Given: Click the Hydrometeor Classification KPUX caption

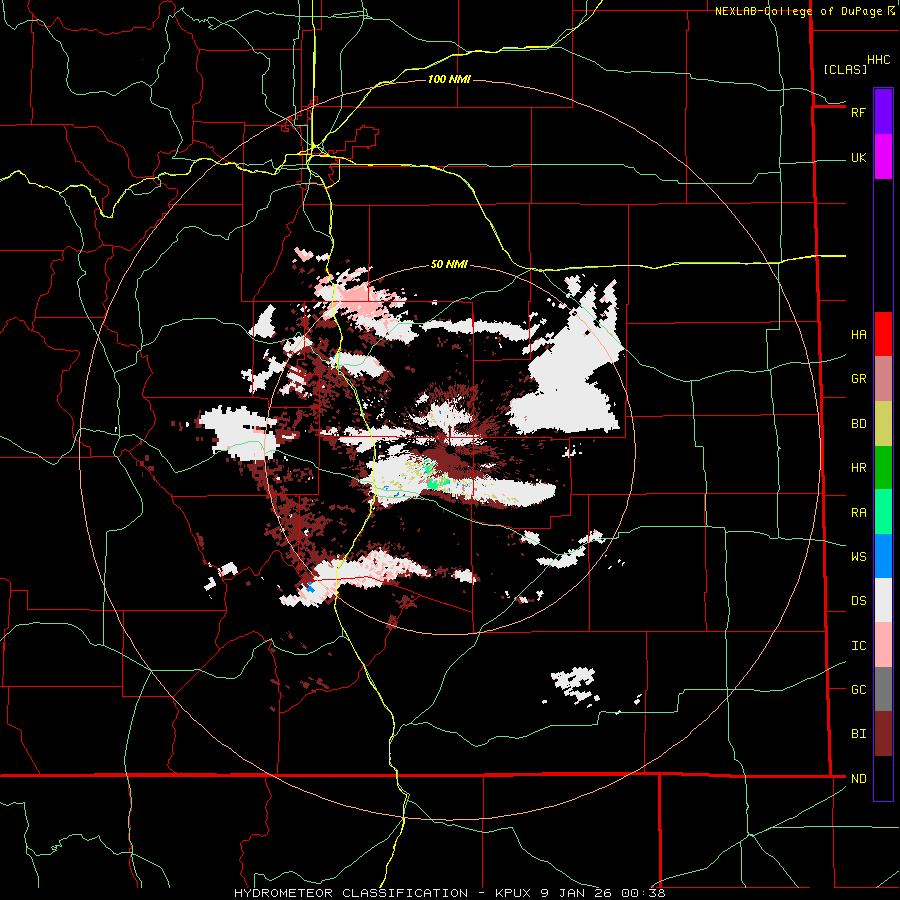Looking at the screenshot, I should tap(449, 893).
